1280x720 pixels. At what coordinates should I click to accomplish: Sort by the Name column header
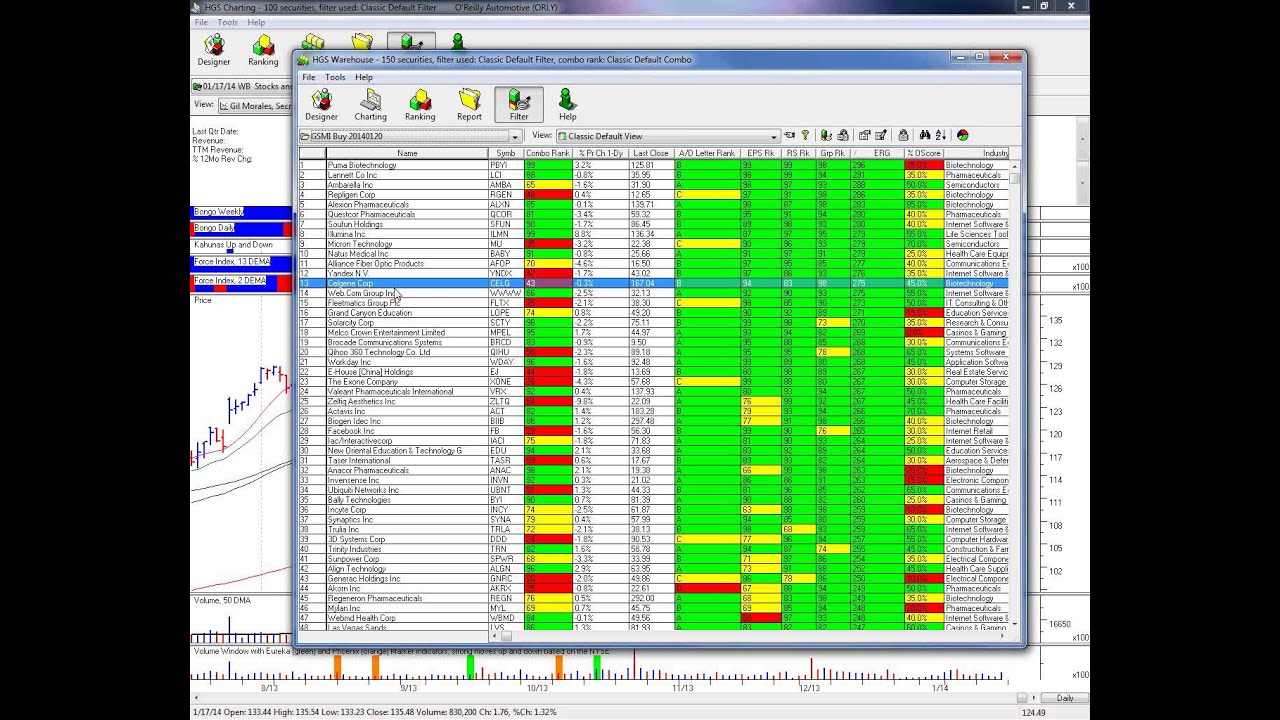407,153
